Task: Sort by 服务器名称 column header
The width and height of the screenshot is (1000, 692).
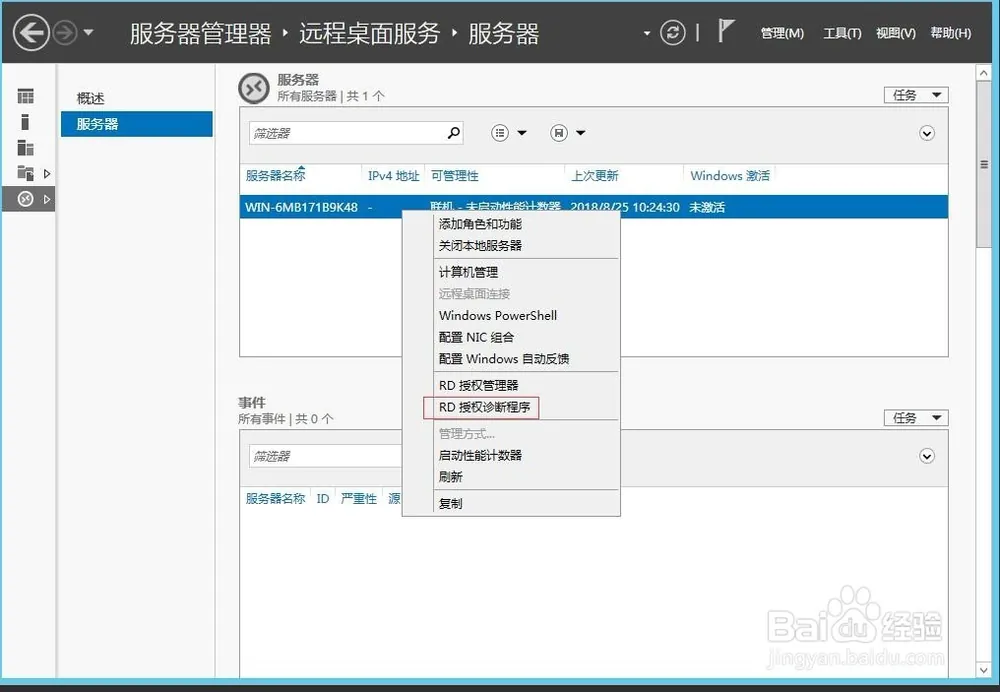Action: pyautogui.click(x=275, y=176)
